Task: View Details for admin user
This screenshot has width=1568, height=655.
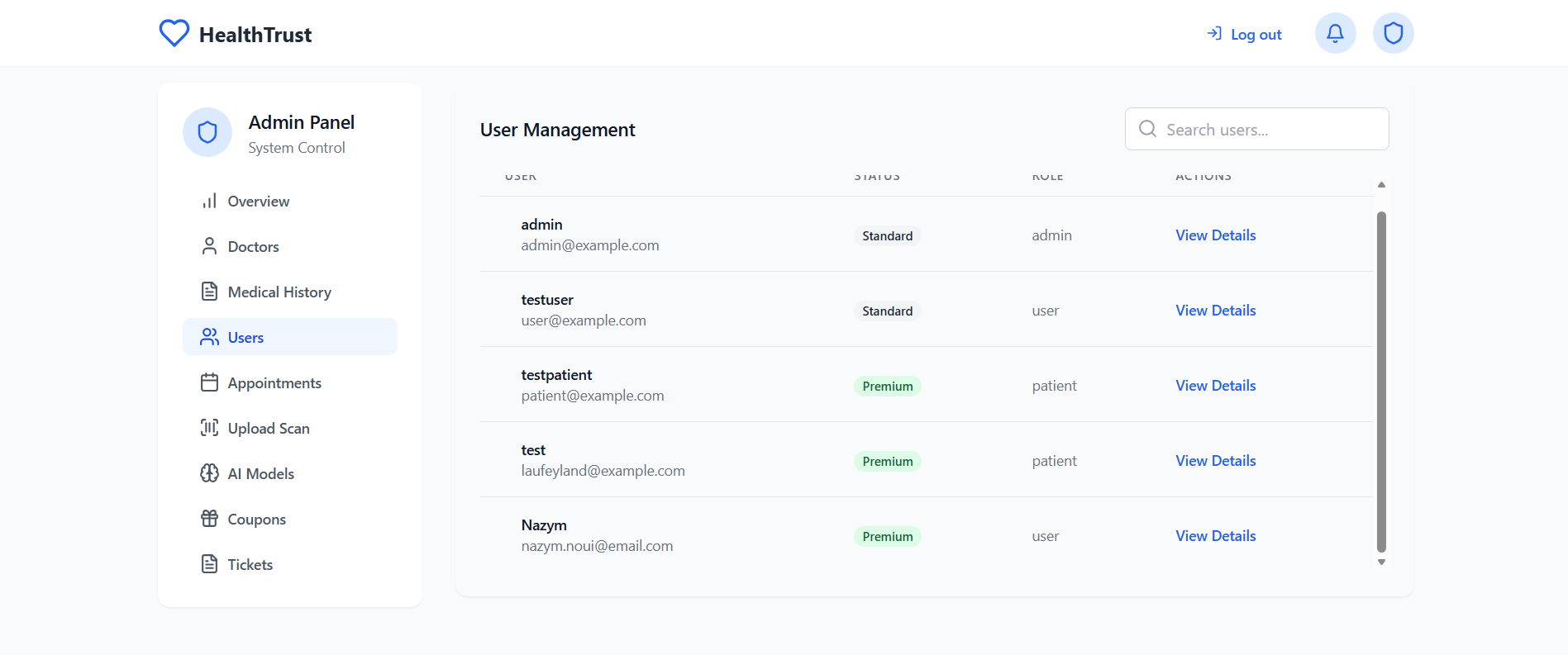Action: tap(1216, 235)
